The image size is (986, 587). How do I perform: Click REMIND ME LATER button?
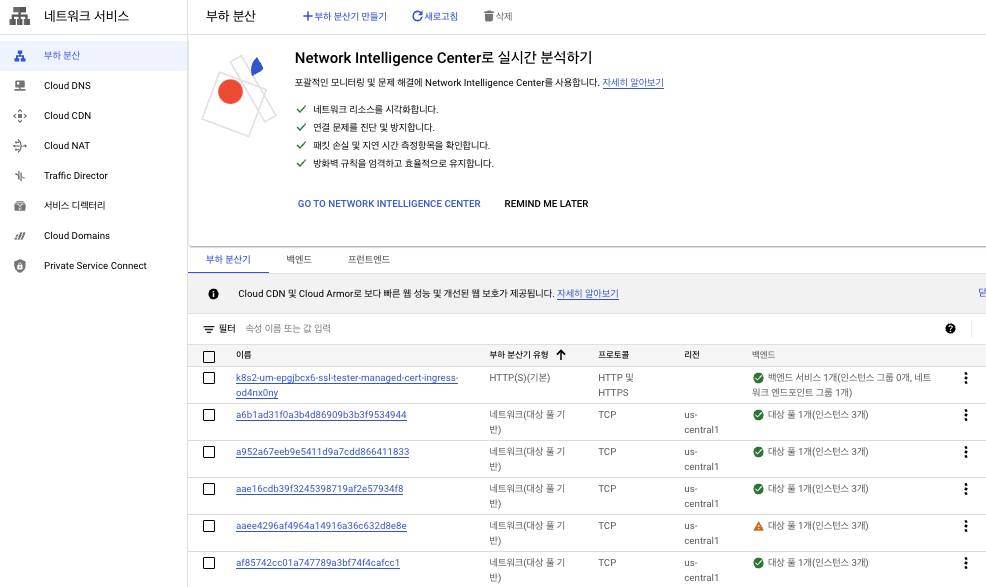(546, 204)
